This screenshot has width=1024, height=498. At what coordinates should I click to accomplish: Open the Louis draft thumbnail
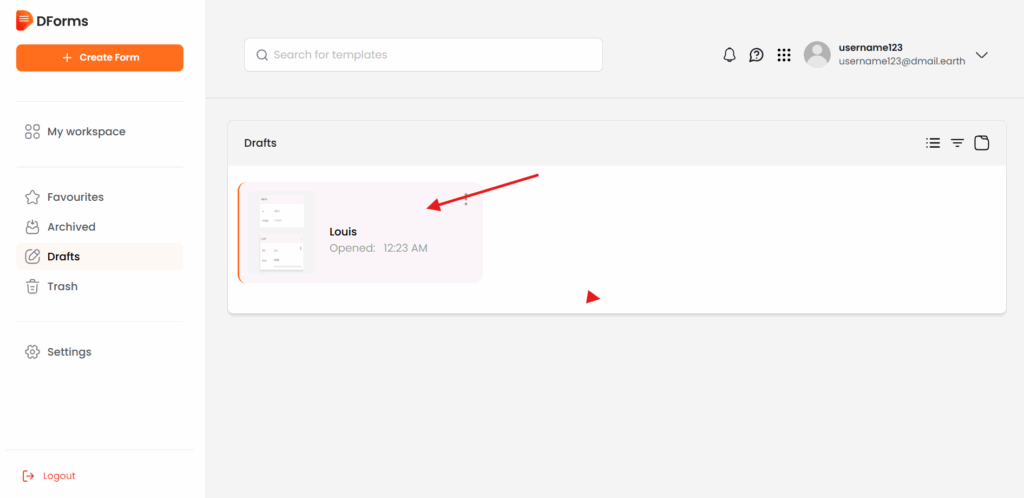pos(281,232)
